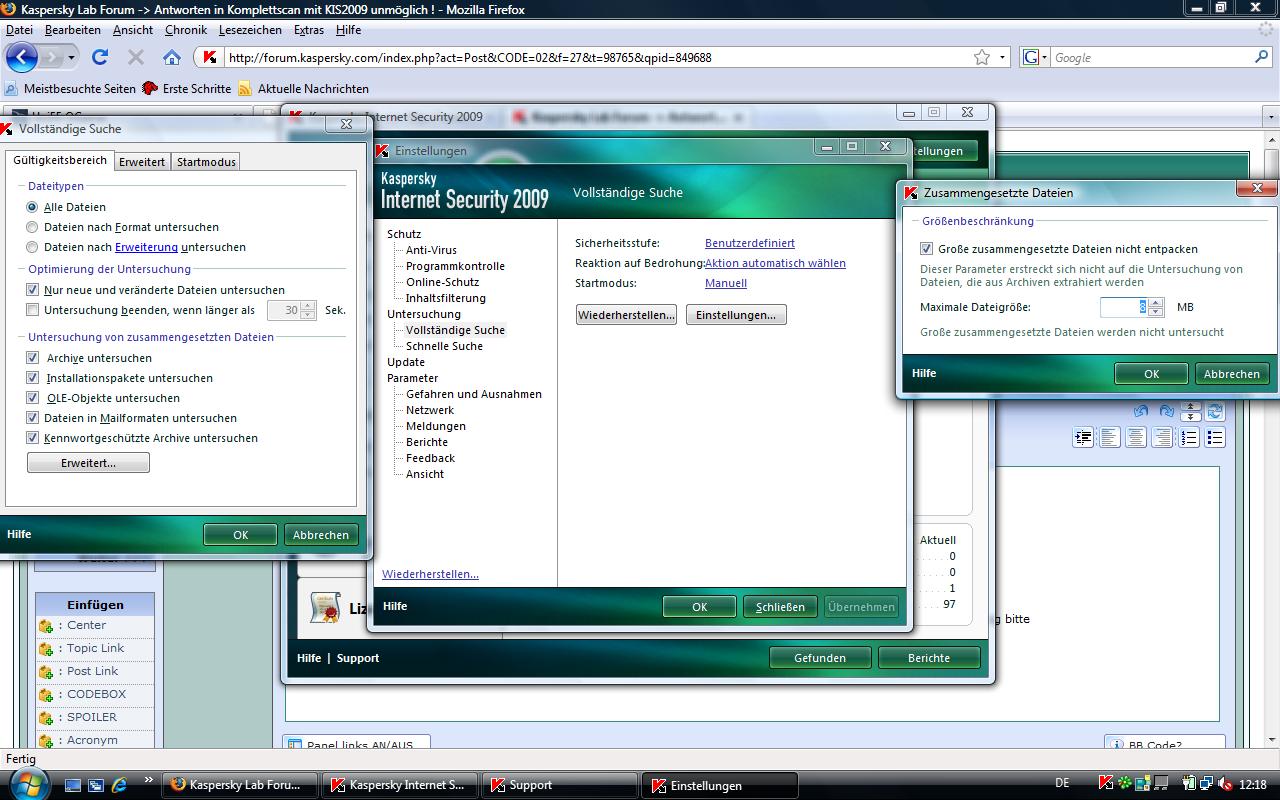Click OK in Zusammengesetzte Dateien dialog
The image size is (1280, 800).
[x=1151, y=374]
